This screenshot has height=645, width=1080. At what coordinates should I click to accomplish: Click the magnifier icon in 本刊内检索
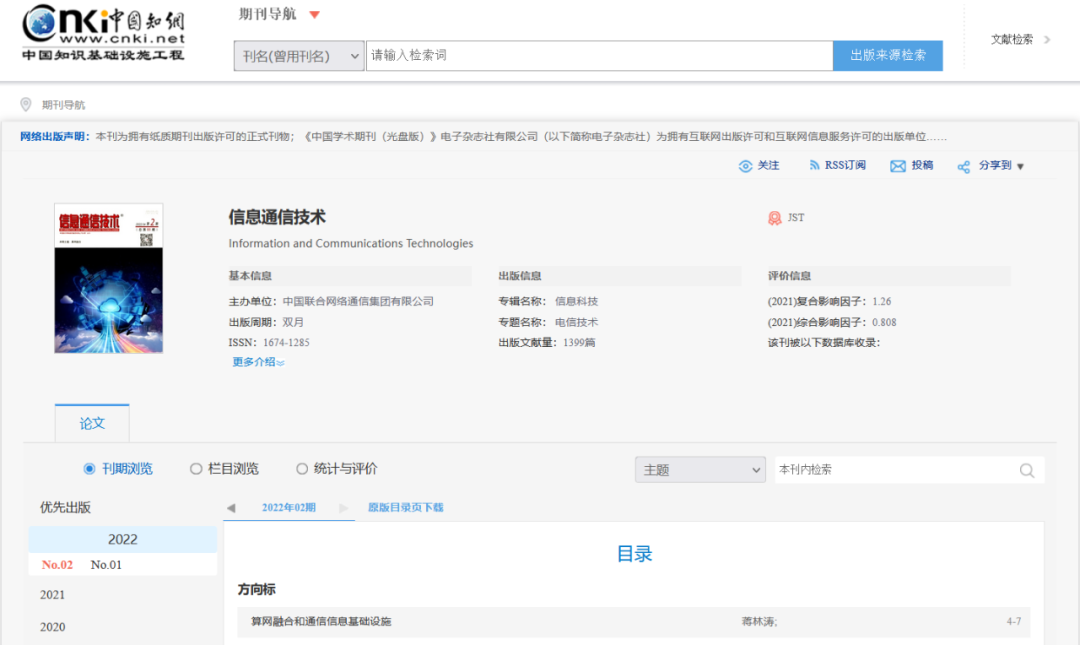1027,470
